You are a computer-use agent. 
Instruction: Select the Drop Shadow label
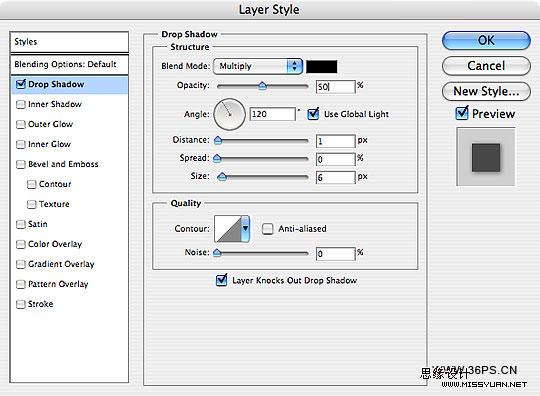(x=56, y=84)
